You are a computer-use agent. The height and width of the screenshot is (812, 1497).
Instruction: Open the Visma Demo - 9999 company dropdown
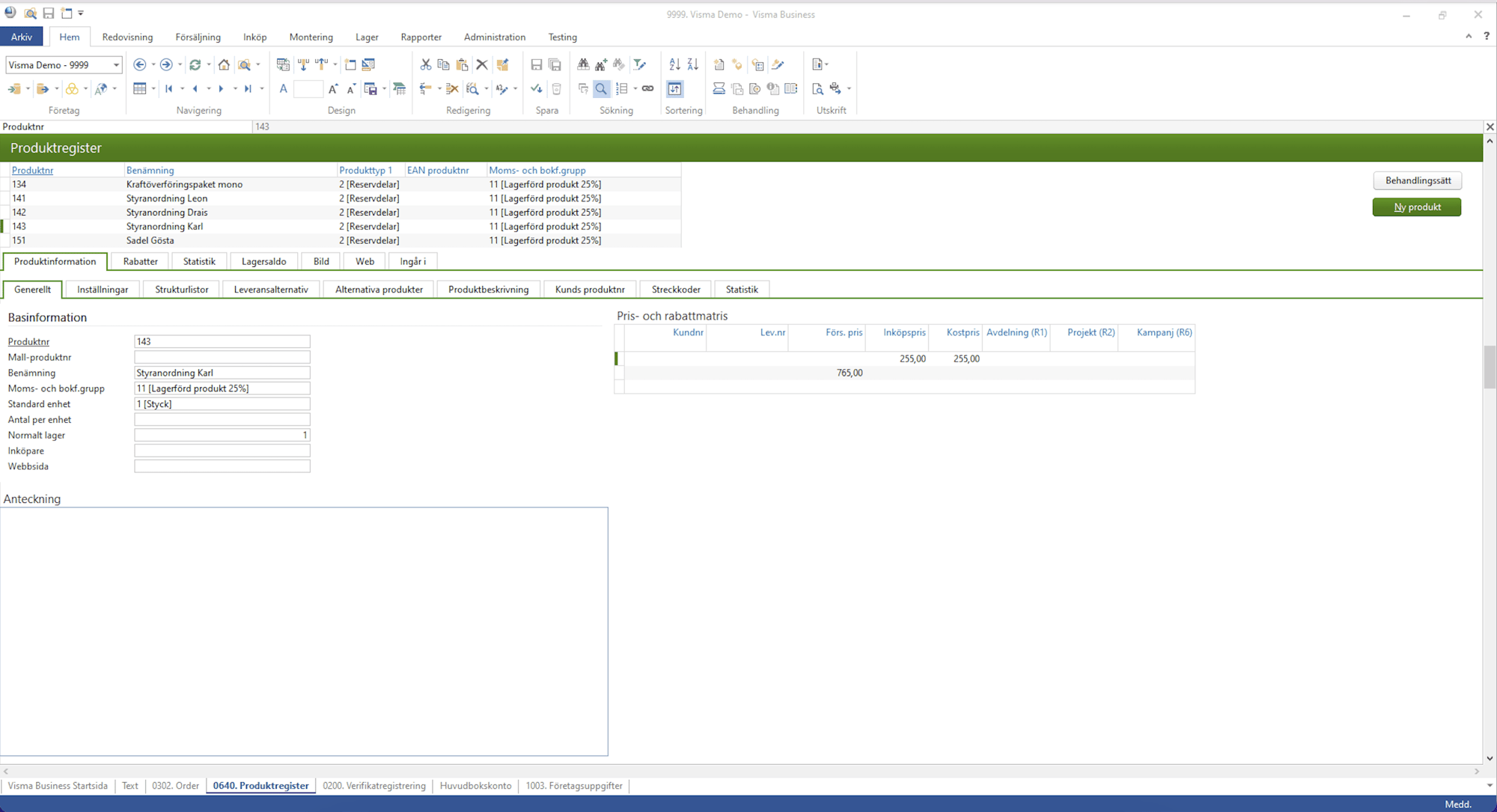click(x=116, y=65)
